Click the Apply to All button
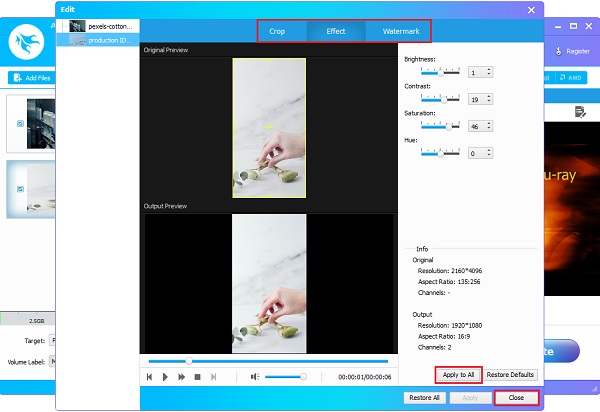 coord(458,375)
